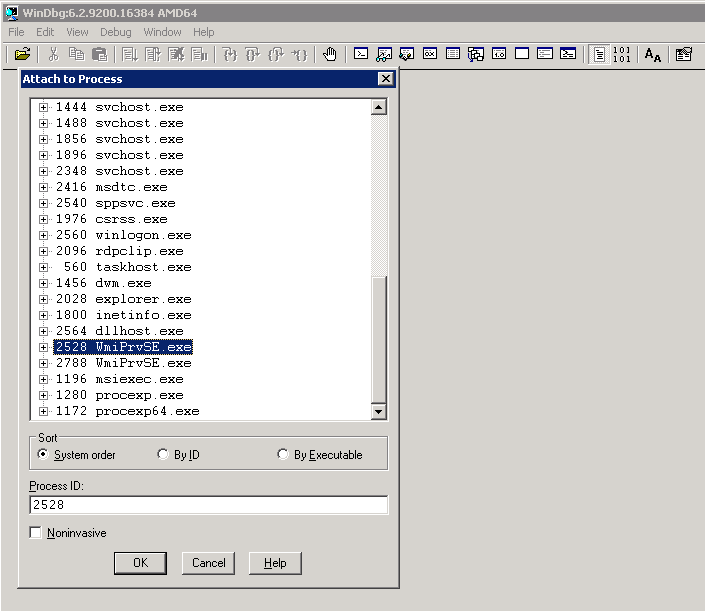This screenshot has width=705, height=611.
Task: Select the 2788 WmiPrvSE.exe row
Action: (x=124, y=363)
